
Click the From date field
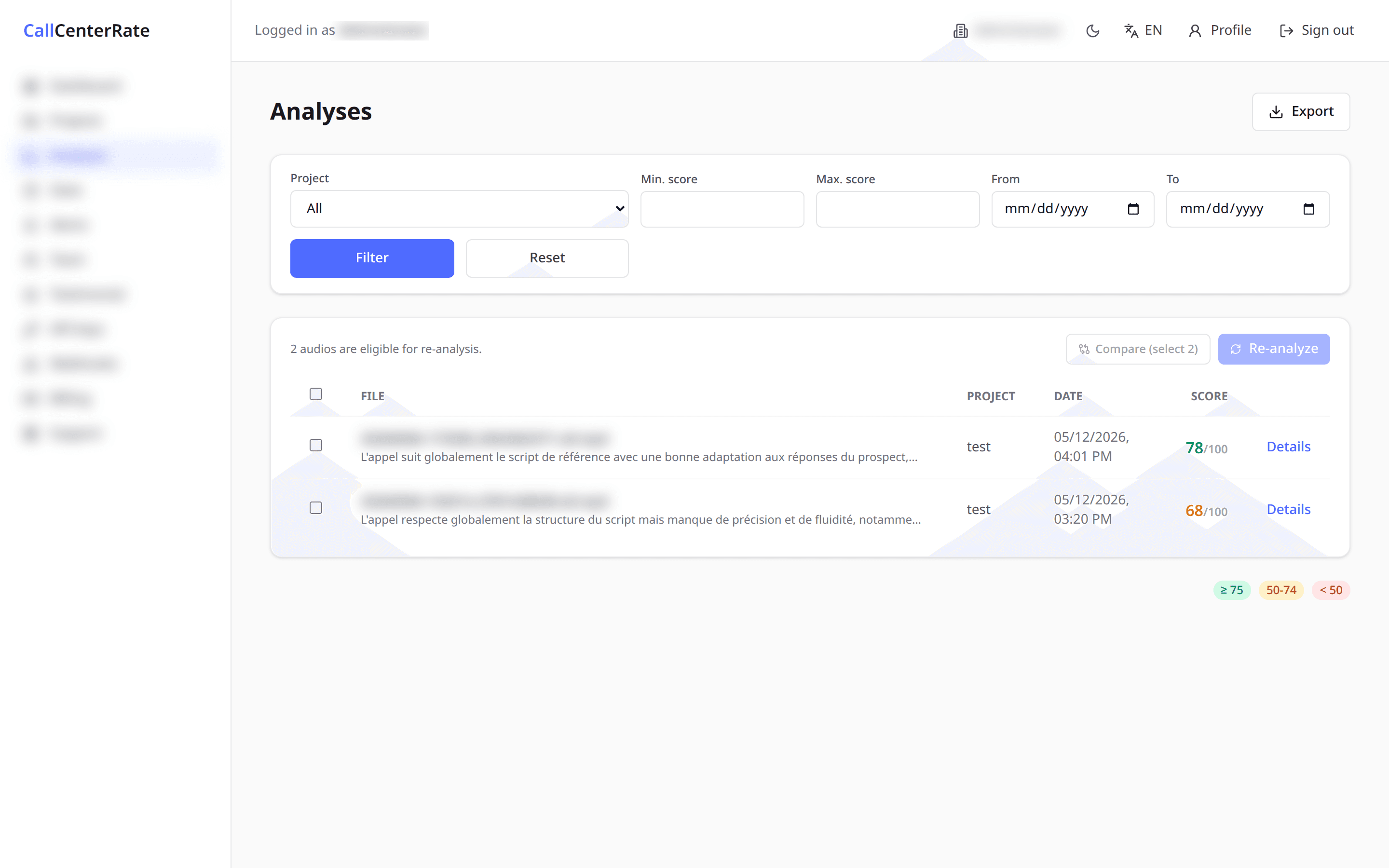(x=1072, y=209)
